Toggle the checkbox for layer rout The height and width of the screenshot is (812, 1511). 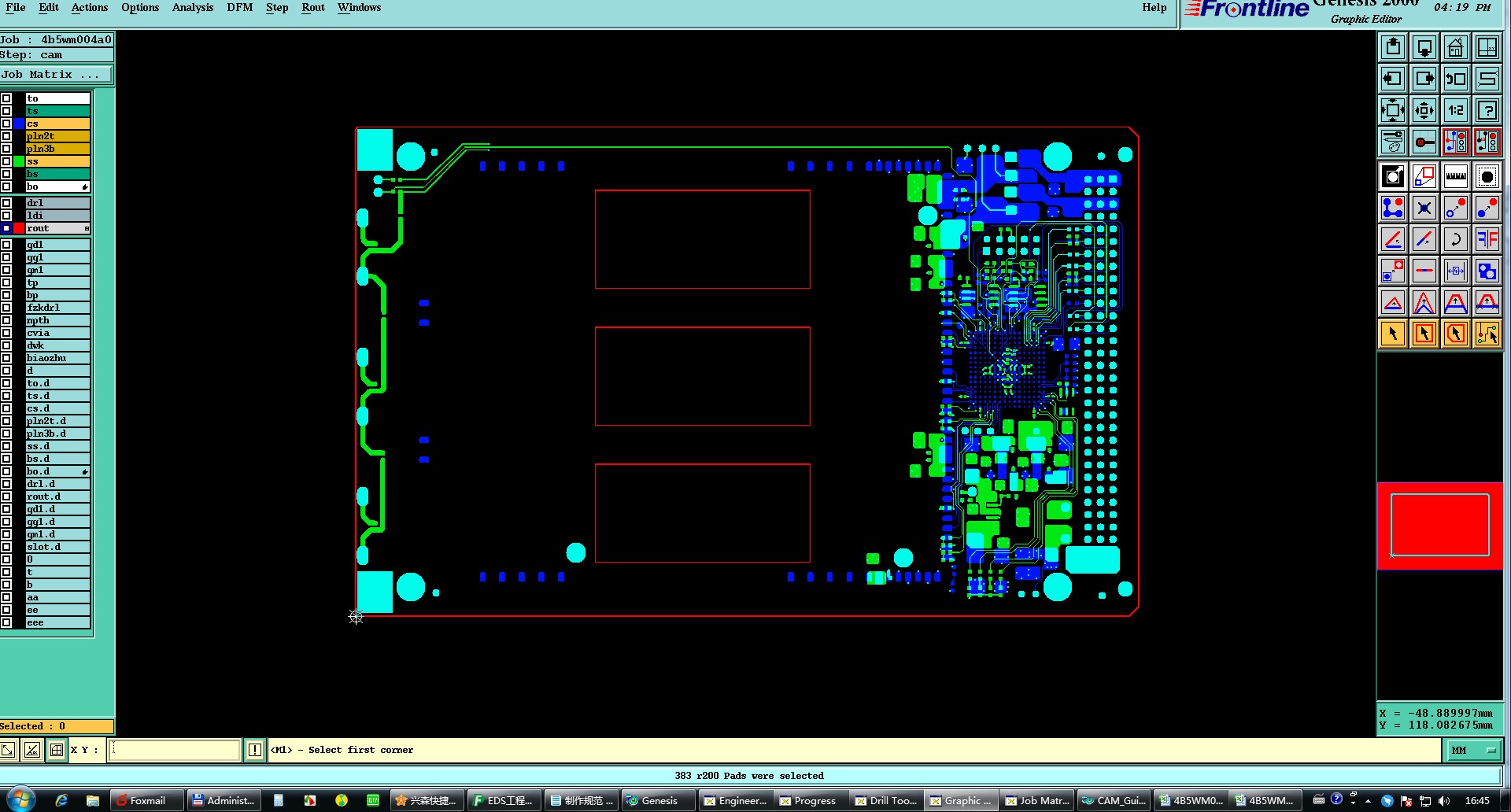click(x=6, y=228)
